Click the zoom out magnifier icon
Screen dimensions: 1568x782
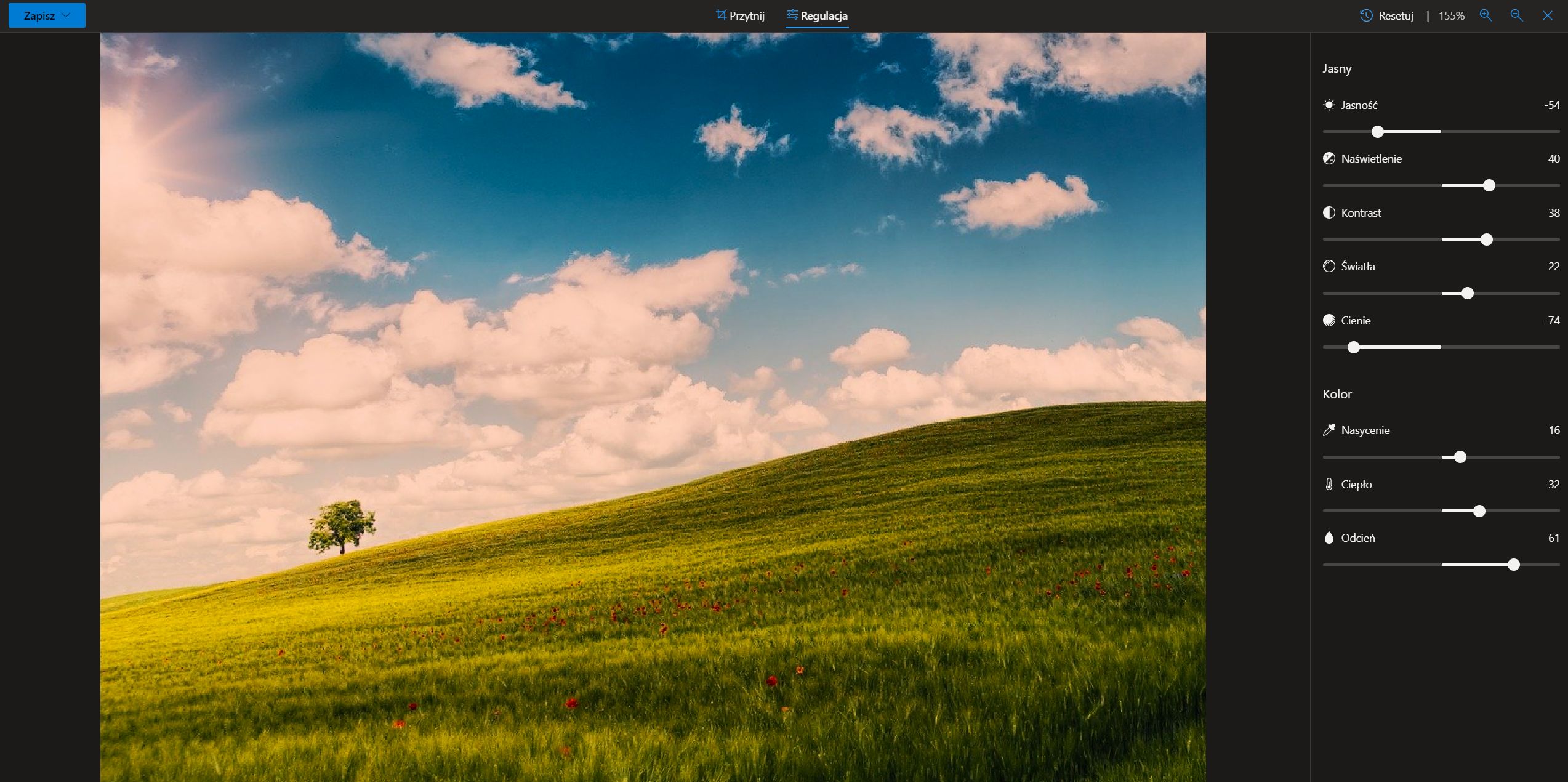tap(1516, 15)
